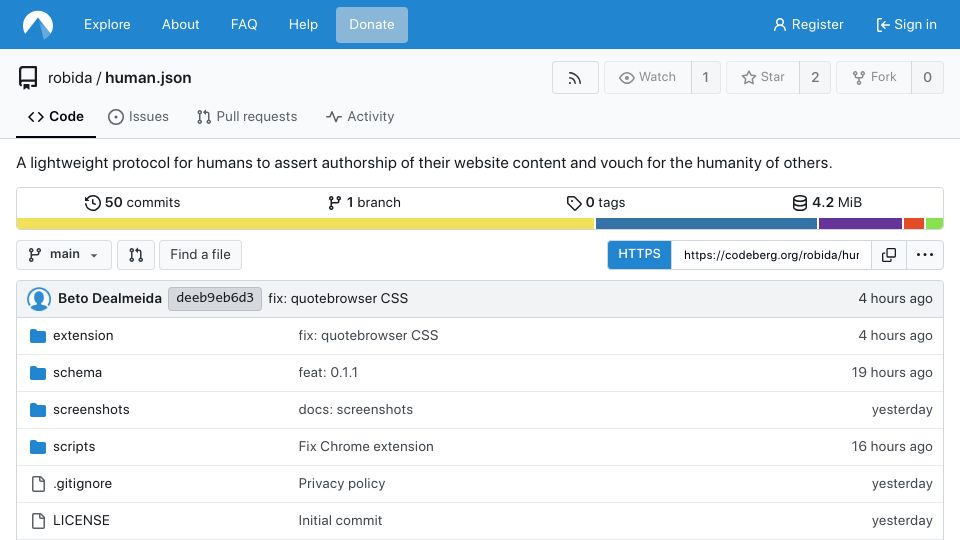
Task: Open the 'Fix Chrome extension' commit message
Action: [x=366, y=447]
